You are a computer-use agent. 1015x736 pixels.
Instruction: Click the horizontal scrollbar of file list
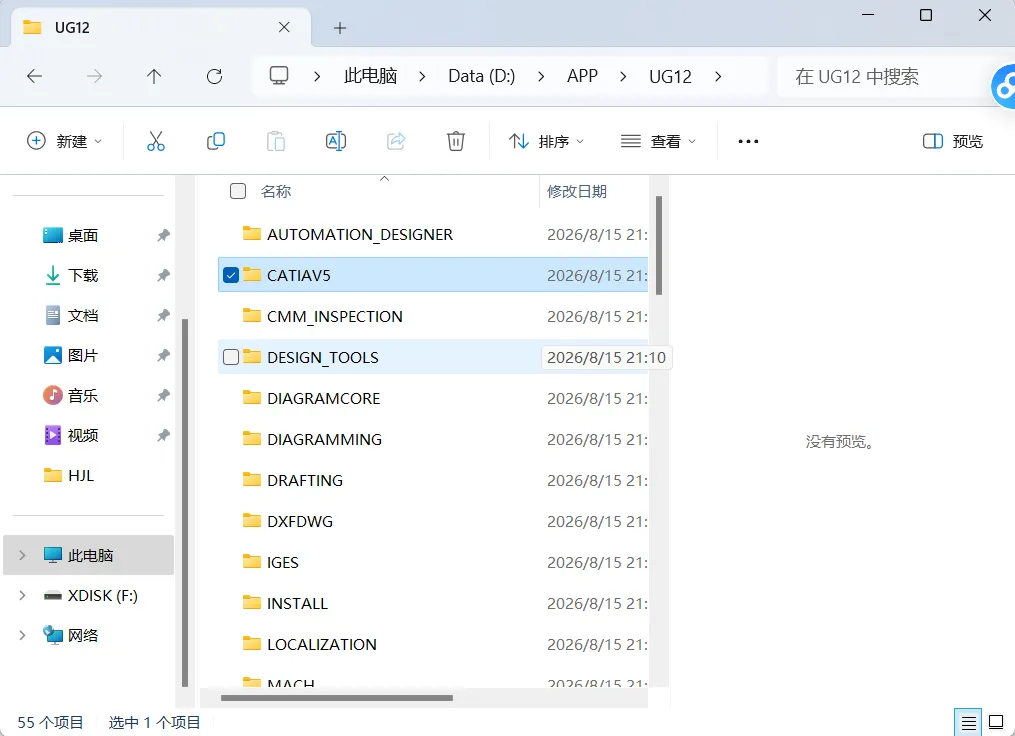point(337,698)
